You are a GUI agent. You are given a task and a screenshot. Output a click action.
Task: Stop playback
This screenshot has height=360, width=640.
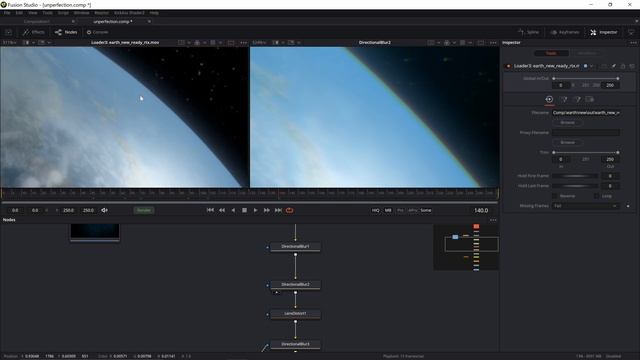point(244,210)
